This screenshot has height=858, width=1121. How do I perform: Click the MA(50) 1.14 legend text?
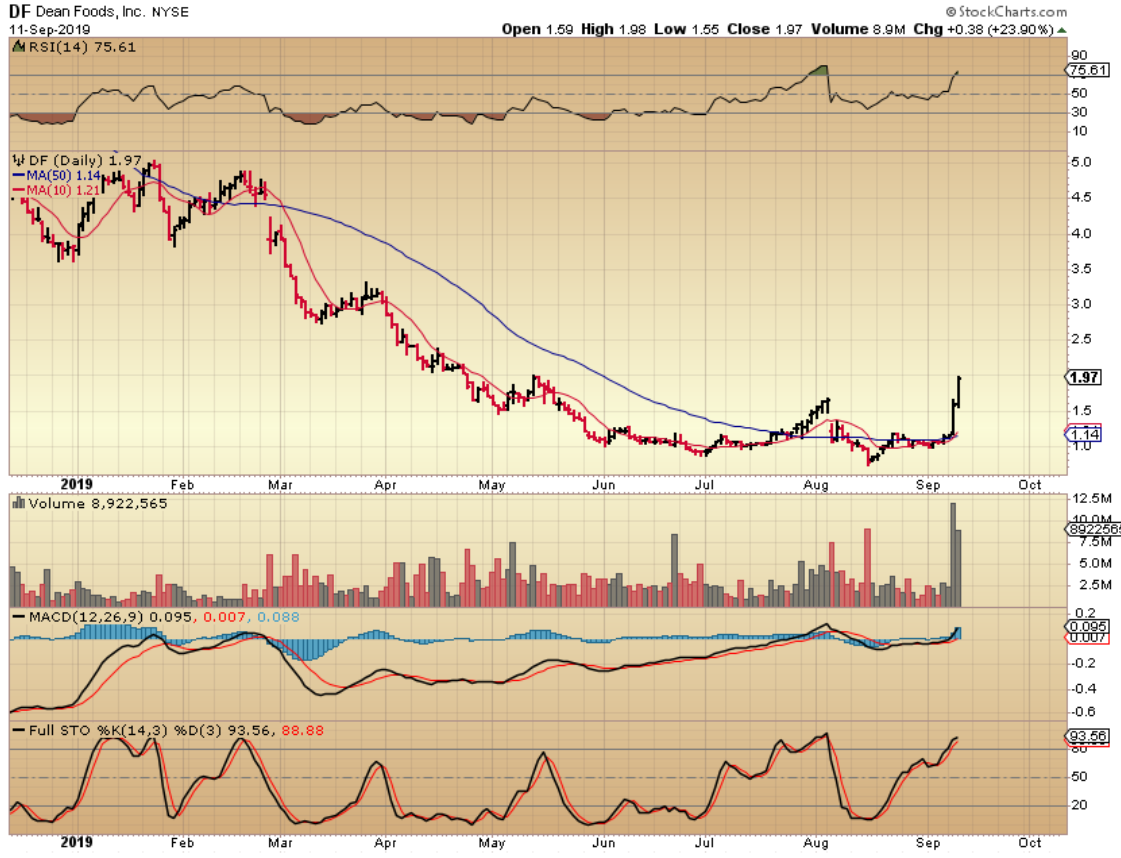click(x=63, y=175)
